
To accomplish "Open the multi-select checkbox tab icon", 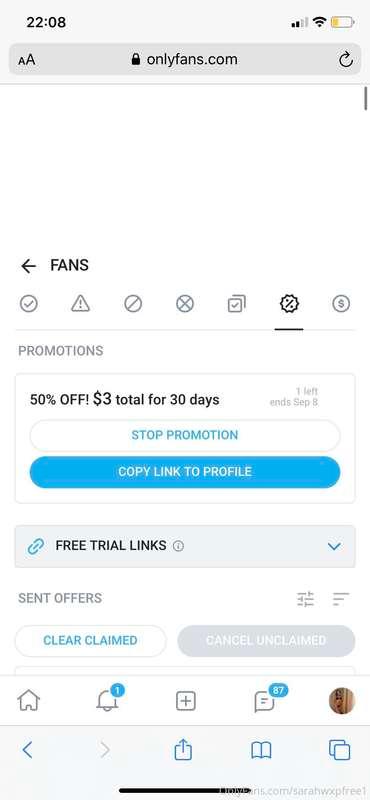I will coord(236,304).
